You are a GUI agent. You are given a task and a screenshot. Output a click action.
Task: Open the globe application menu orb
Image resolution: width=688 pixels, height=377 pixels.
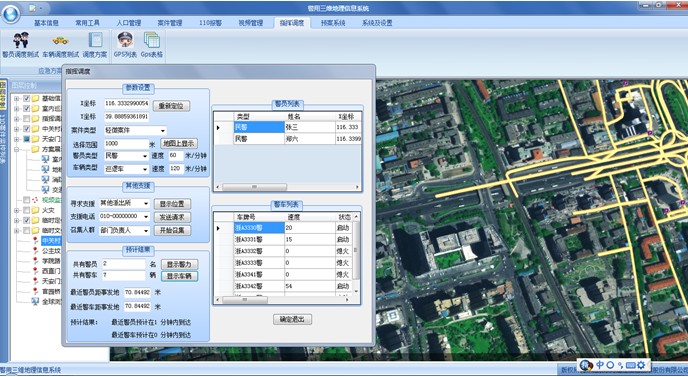click(11, 13)
